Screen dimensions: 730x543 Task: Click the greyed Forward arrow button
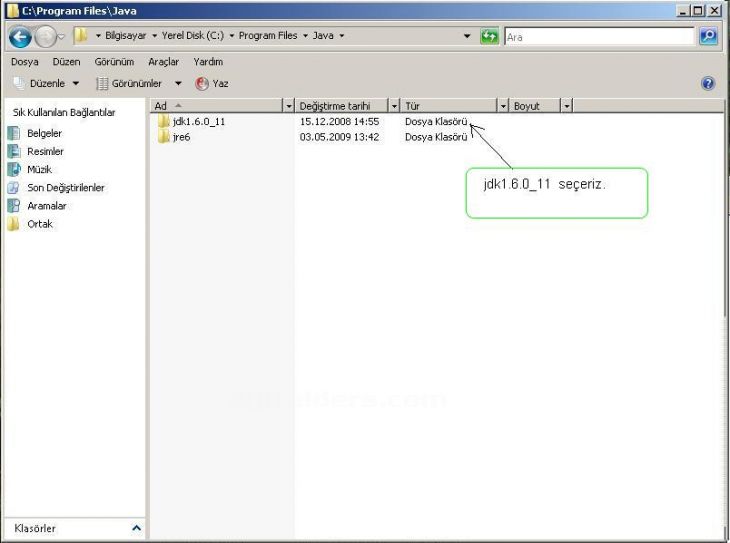click(x=45, y=36)
